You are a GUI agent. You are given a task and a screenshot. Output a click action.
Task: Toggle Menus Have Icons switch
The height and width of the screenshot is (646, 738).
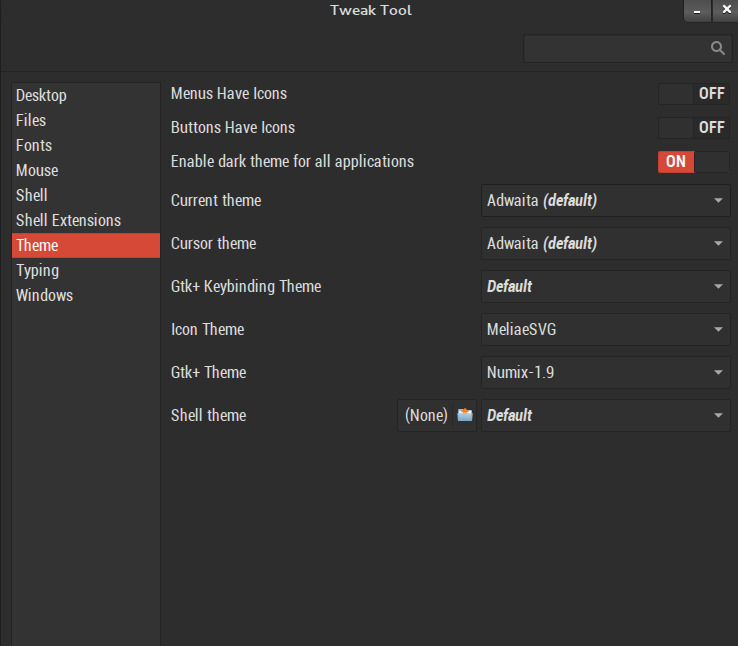694,94
